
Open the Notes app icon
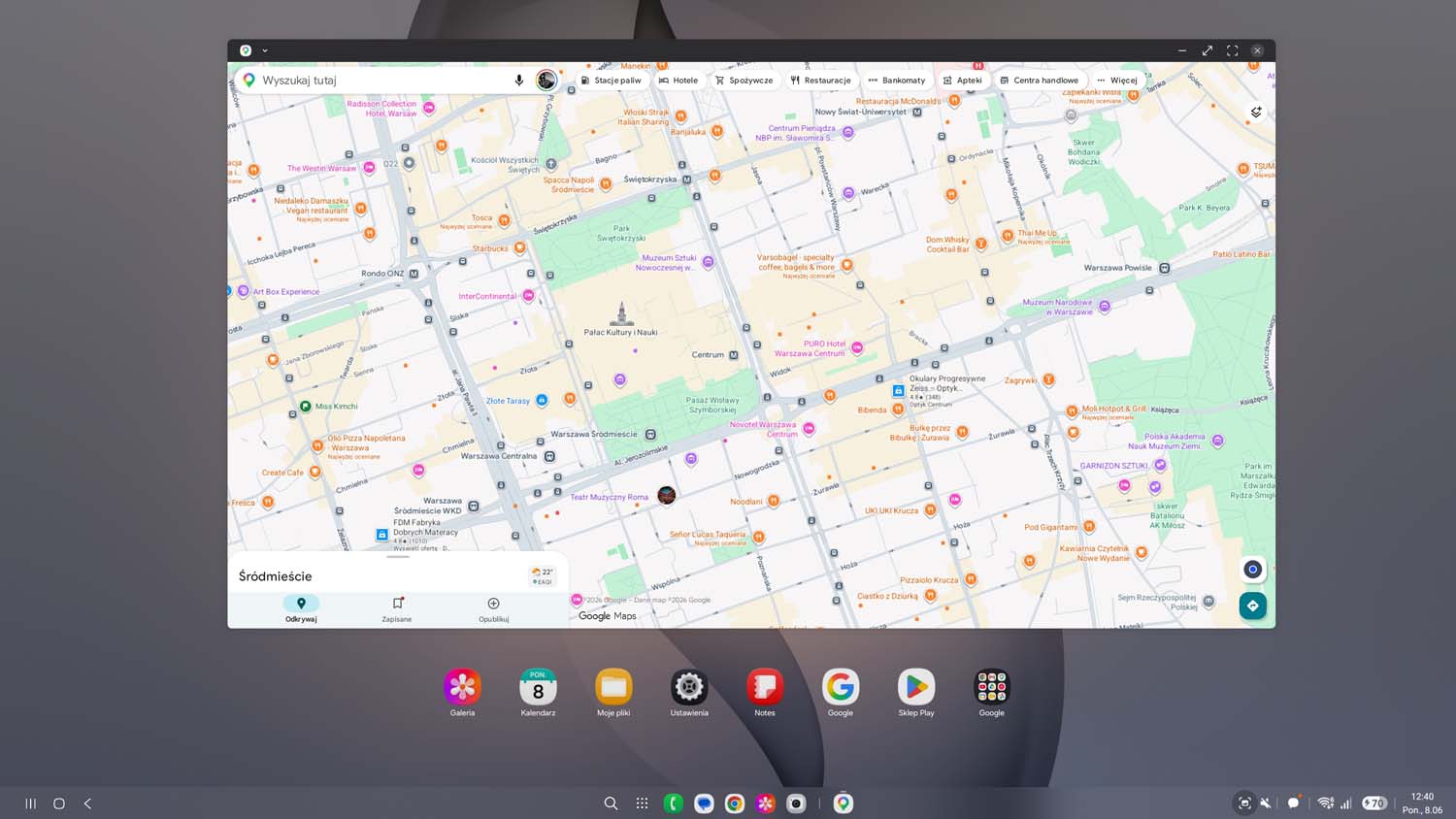point(765,687)
